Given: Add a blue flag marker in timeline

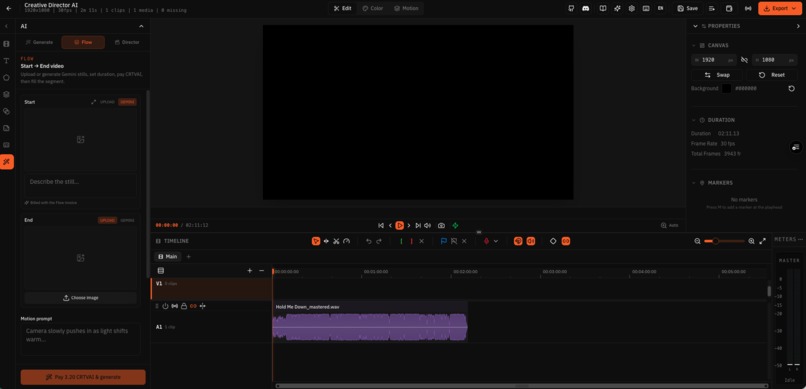Looking at the screenshot, I should click(444, 241).
